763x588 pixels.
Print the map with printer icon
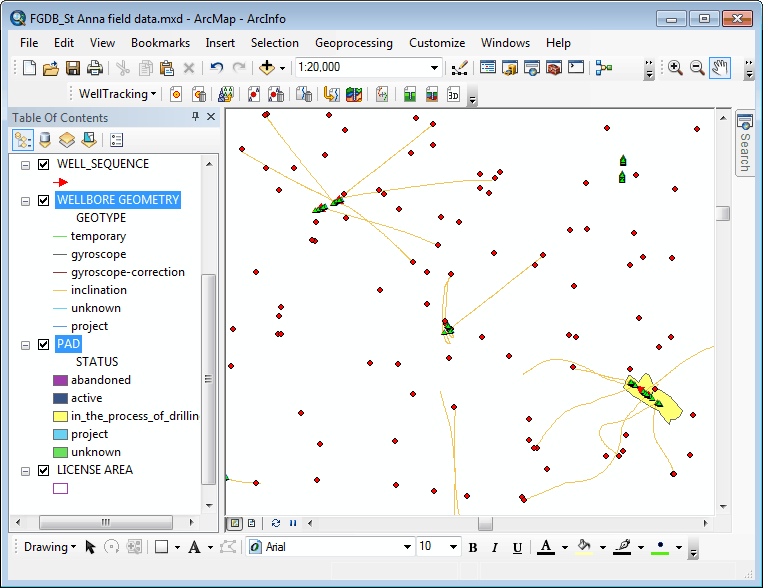(x=95, y=68)
